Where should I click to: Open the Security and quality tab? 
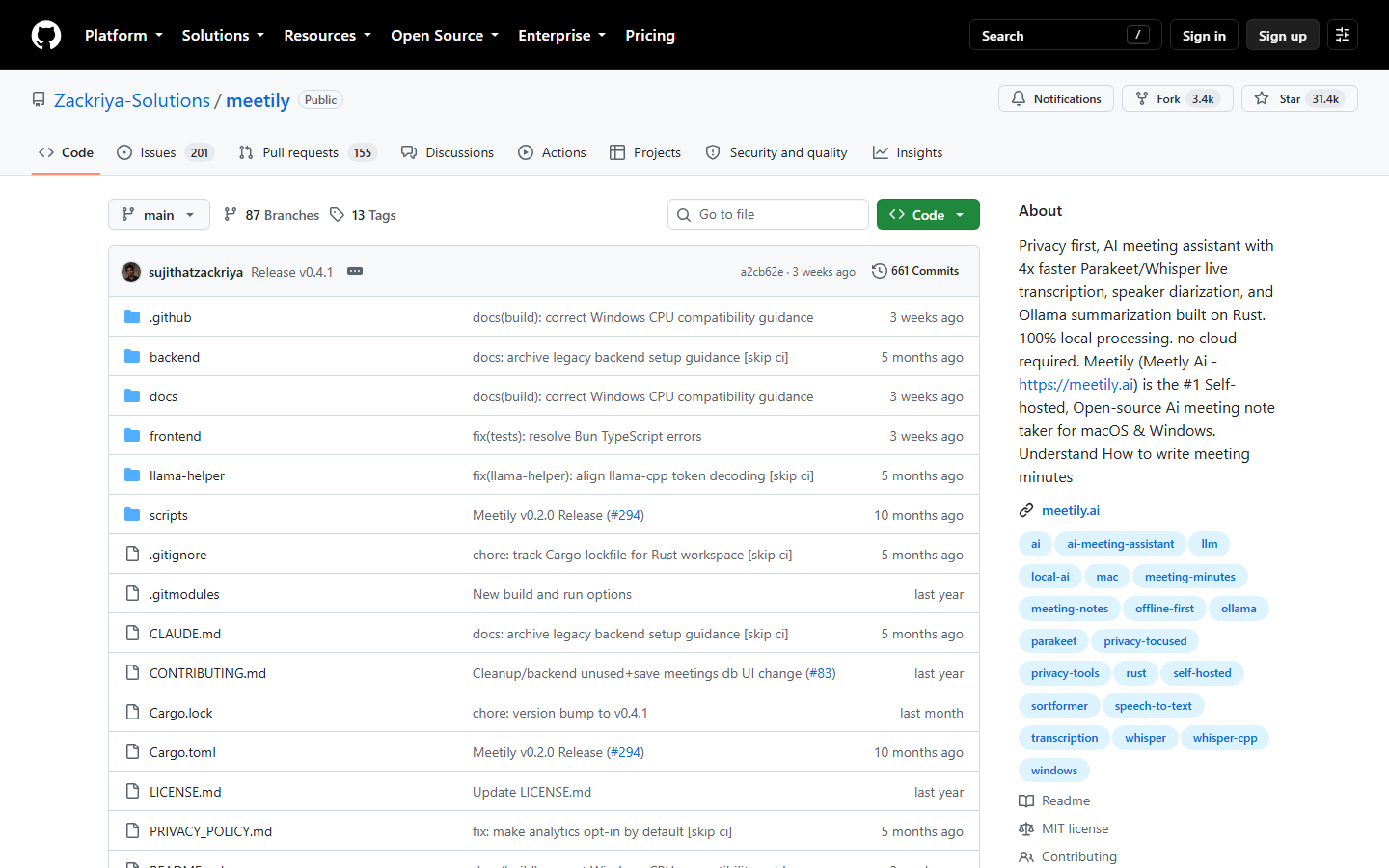click(776, 152)
